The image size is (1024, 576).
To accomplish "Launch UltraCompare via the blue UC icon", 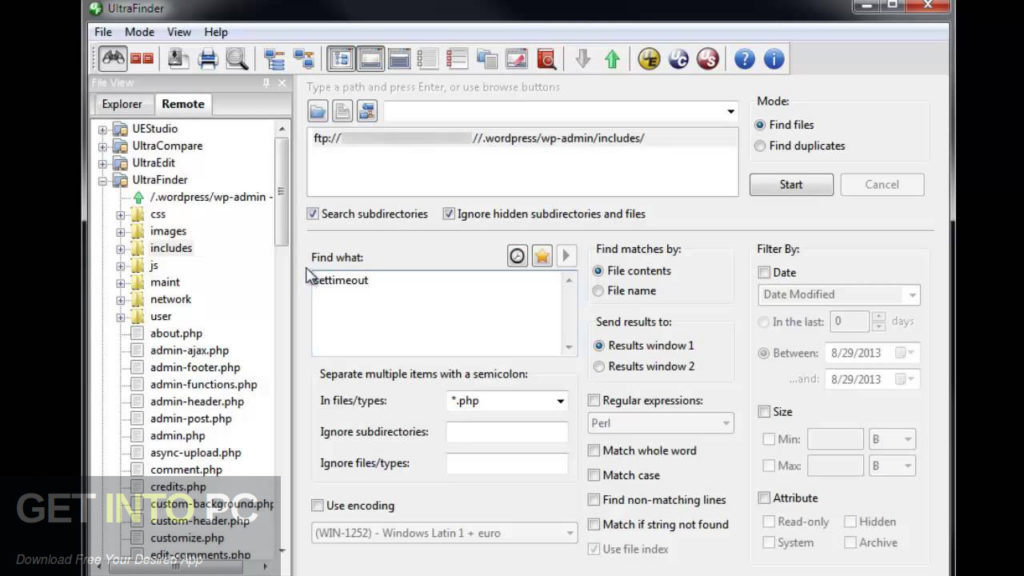I will click(x=679, y=59).
